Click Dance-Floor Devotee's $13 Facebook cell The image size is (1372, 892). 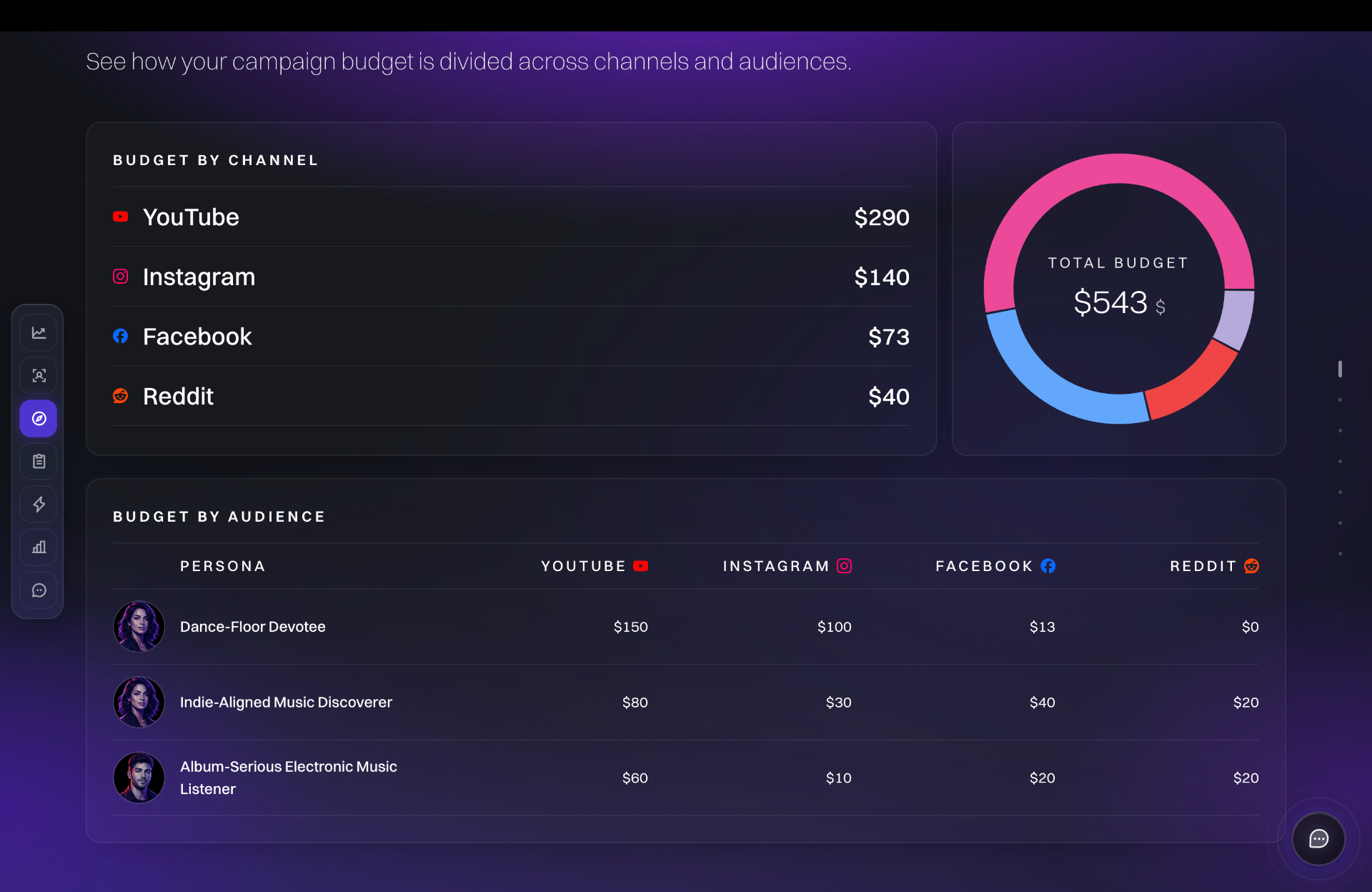[x=1043, y=627]
